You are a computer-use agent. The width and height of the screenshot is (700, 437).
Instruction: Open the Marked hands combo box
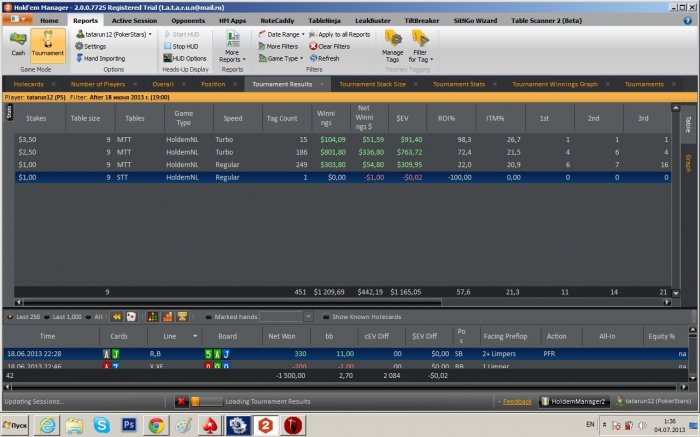[x=287, y=317]
